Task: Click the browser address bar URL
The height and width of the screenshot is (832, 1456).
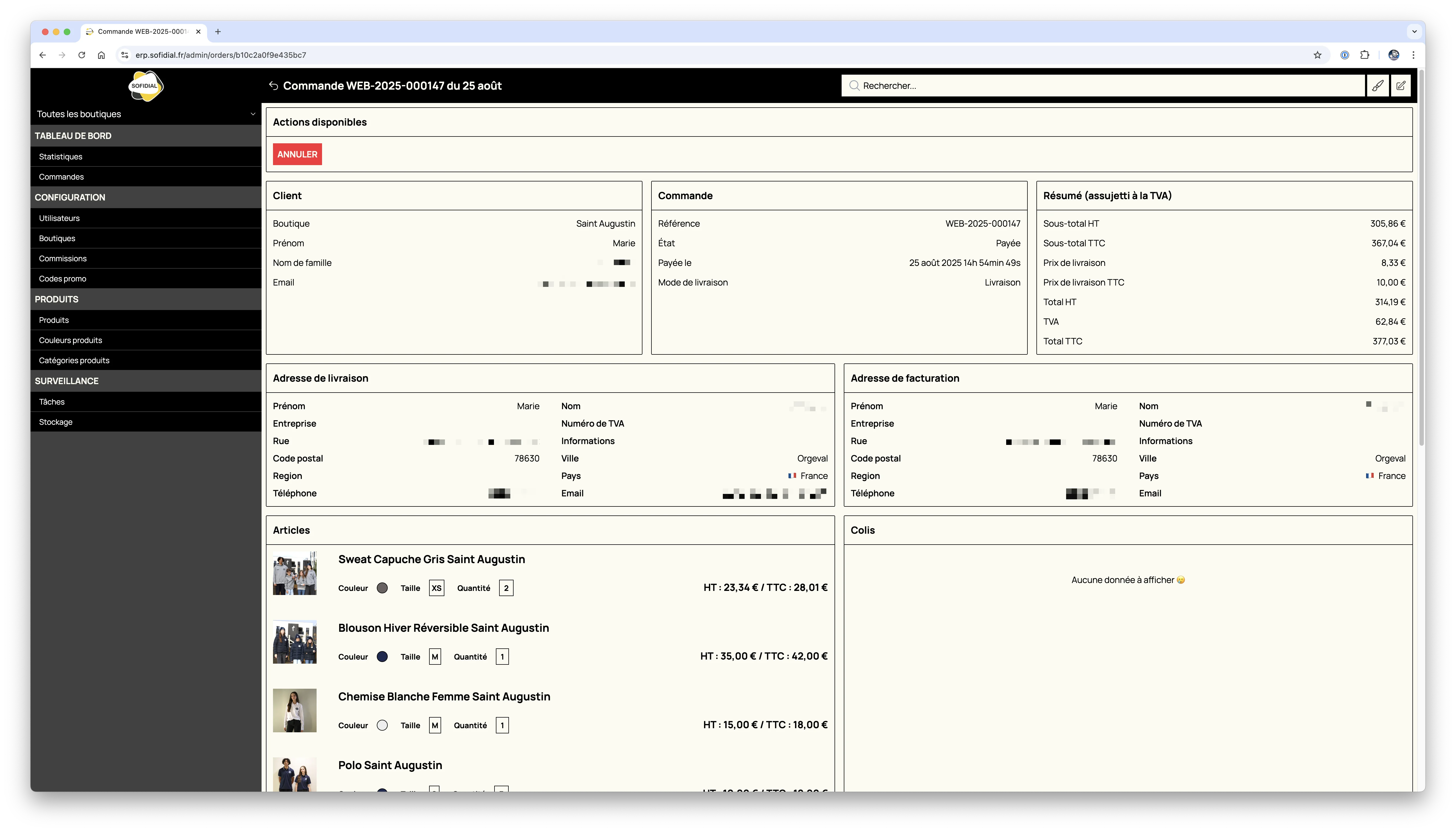Action: click(x=221, y=55)
